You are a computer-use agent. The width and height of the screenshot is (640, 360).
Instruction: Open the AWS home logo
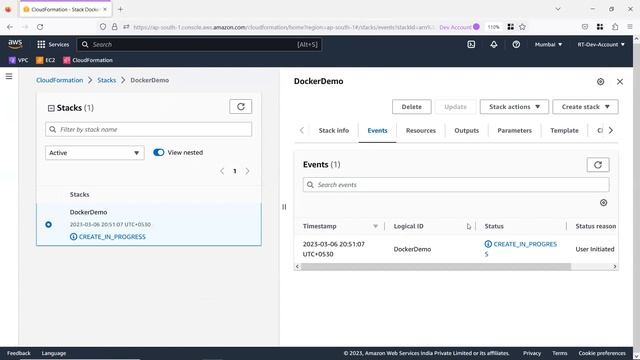[15, 44]
